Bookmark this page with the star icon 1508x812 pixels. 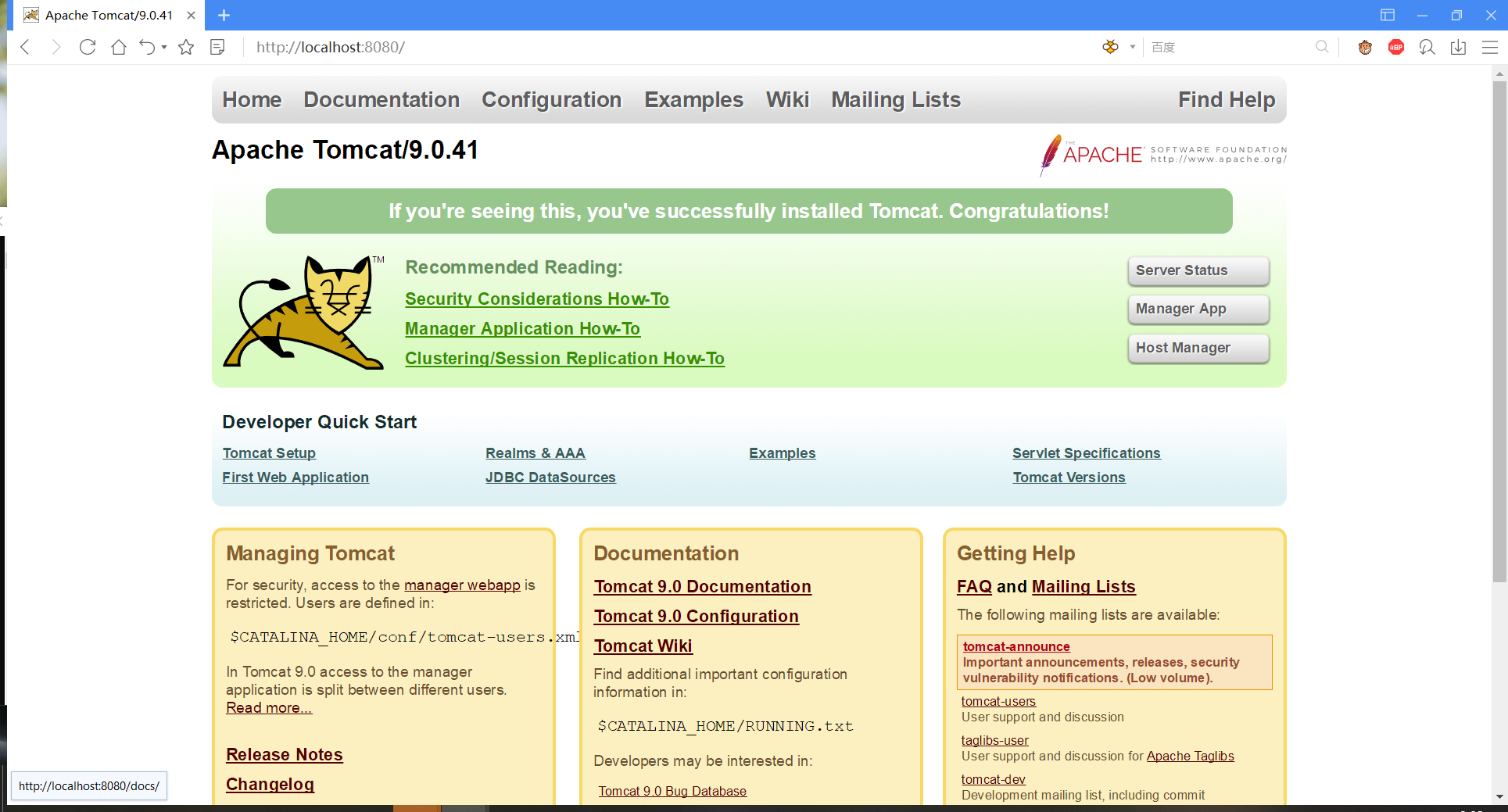tap(186, 47)
